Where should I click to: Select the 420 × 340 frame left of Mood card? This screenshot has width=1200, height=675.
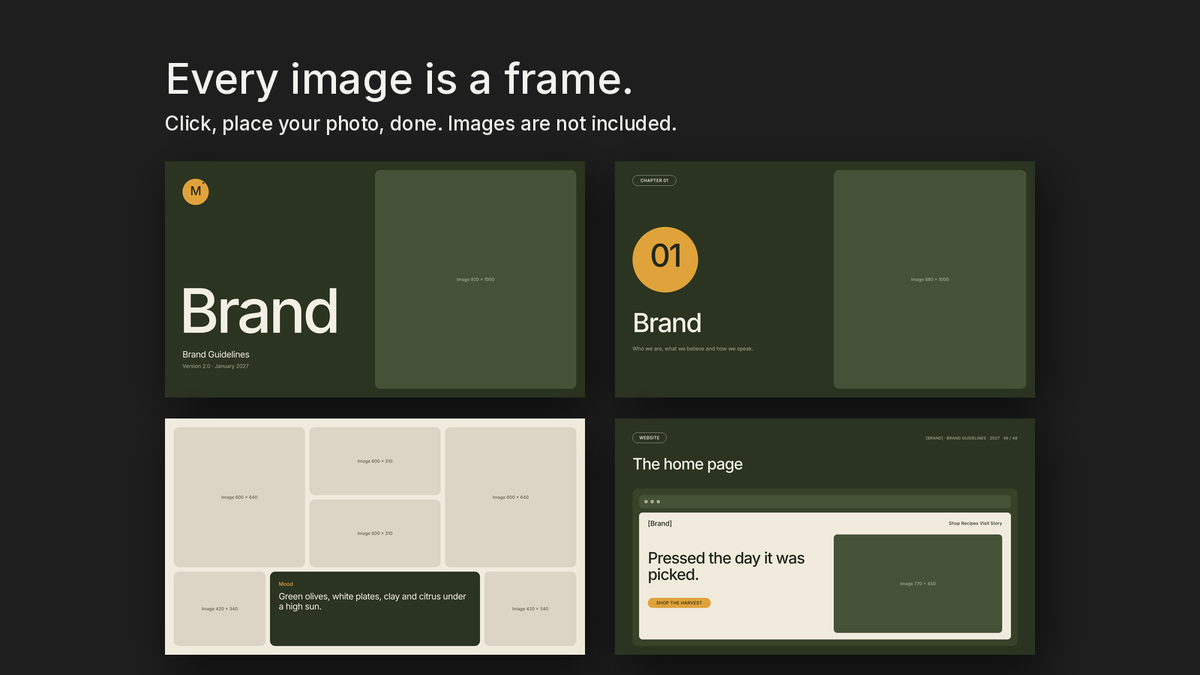click(219, 608)
